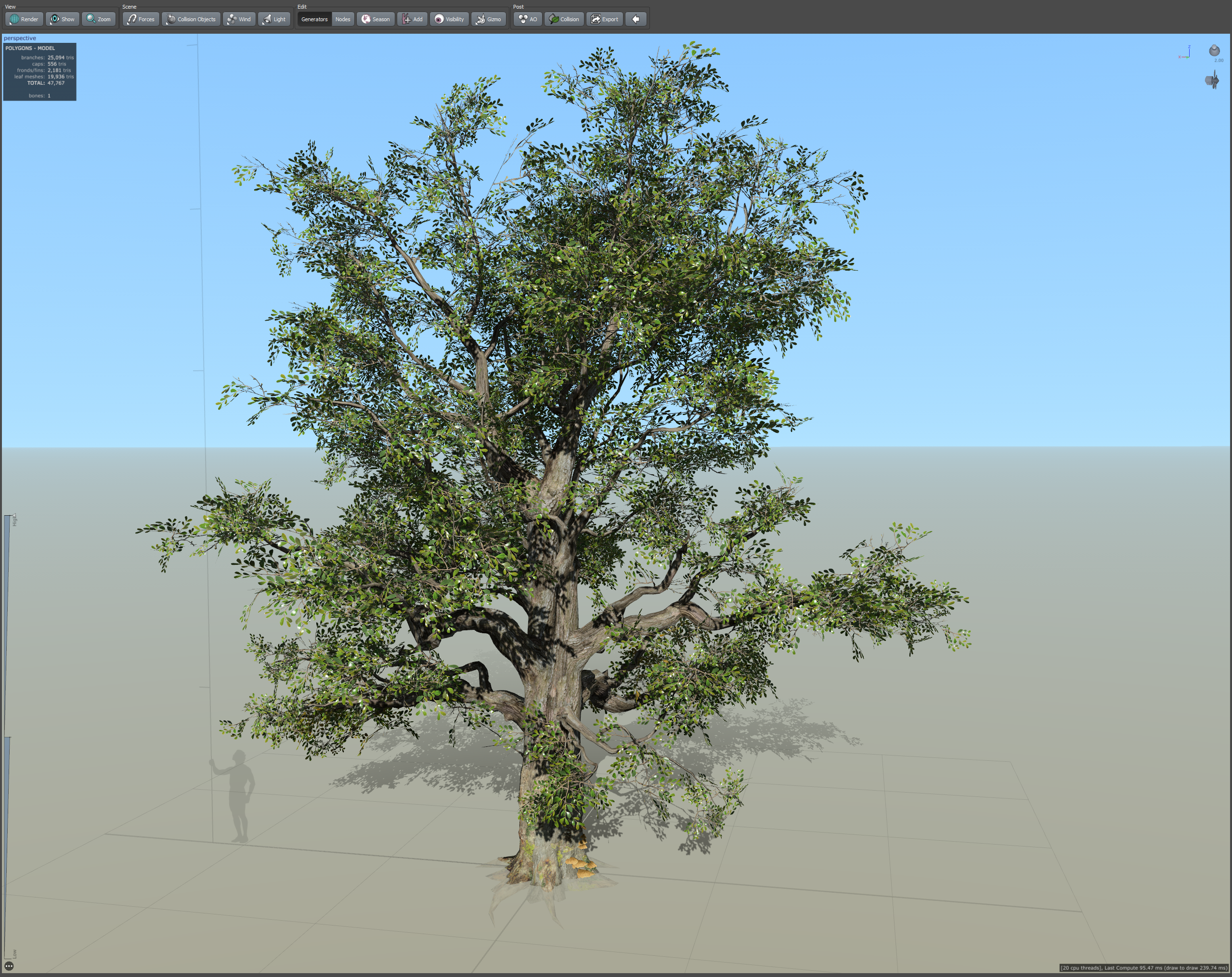Screen dimensions: 1232x977
Task: Switch to Nodes edit mode
Action: [x=342, y=19]
